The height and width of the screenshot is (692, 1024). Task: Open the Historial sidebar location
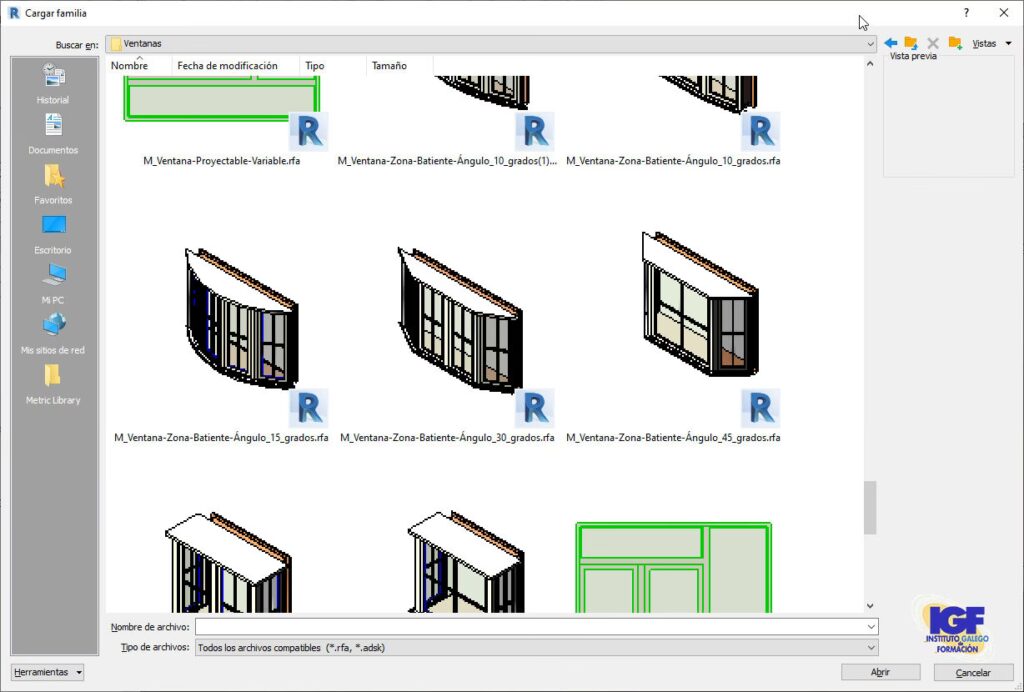point(53,83)
